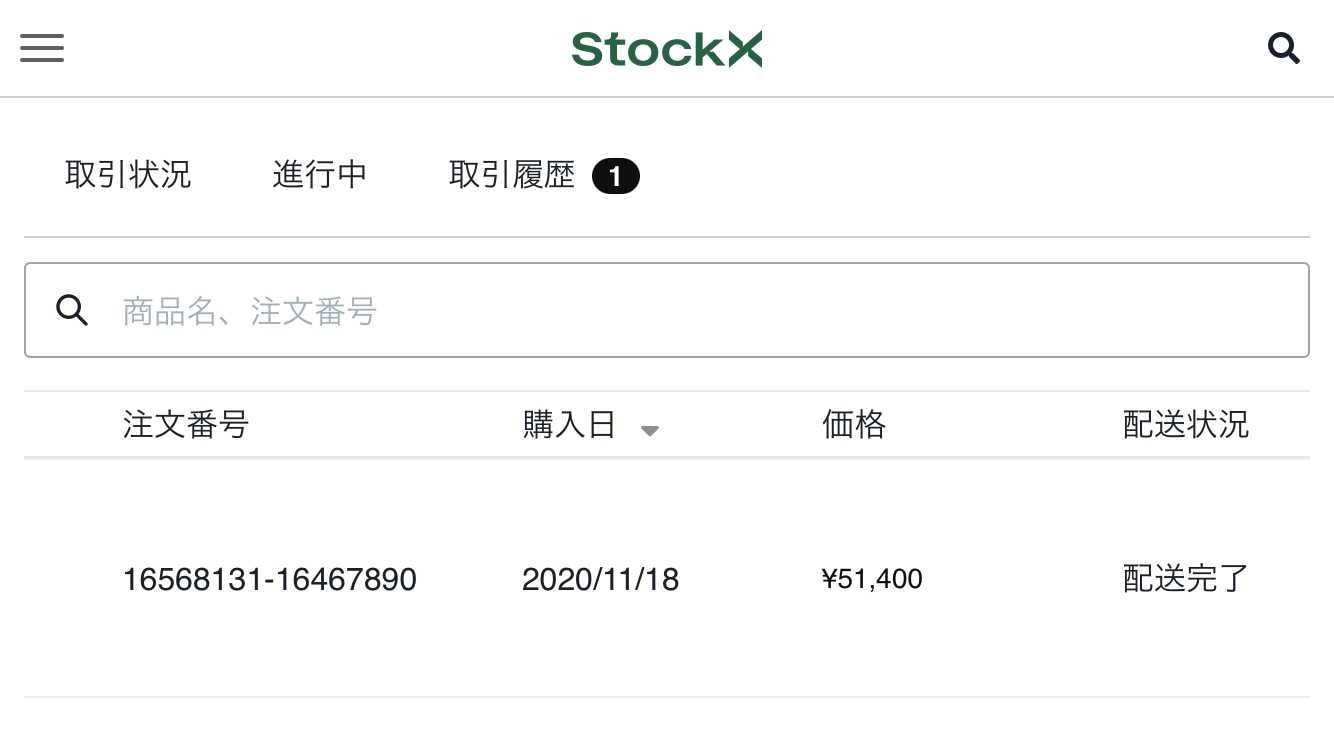Click the badge showing 1 beside 取引履歴
1334x750 pixels.
click(x=615, y=177)
